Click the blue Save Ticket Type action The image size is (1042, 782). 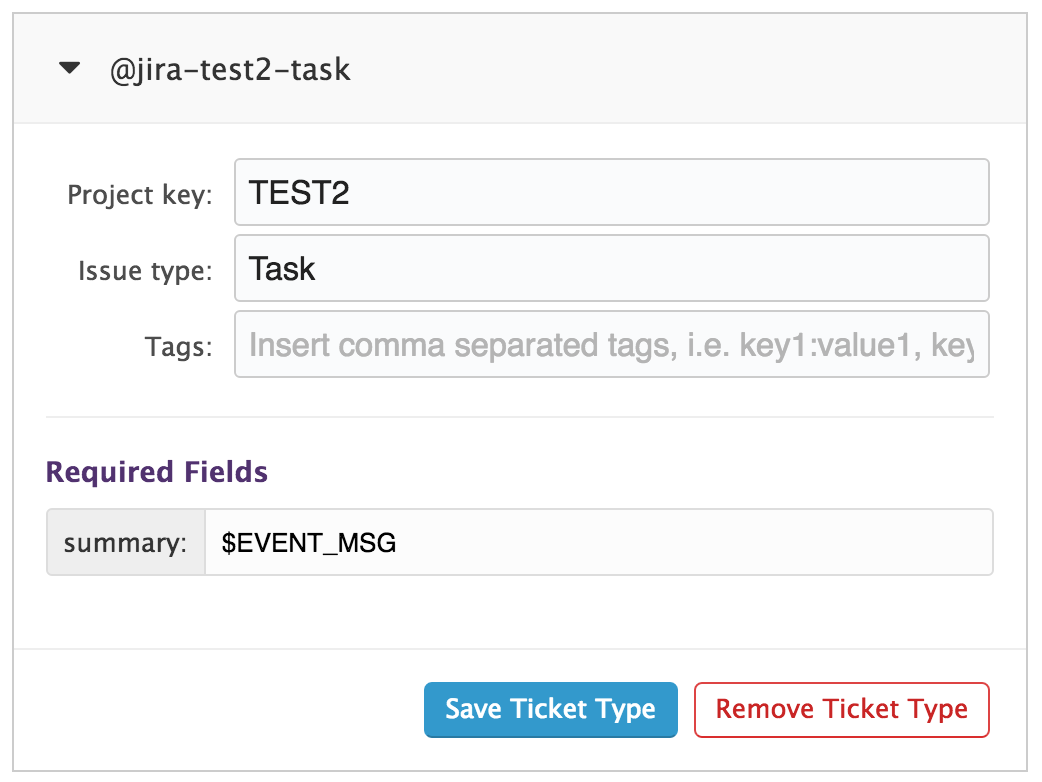[550, 709]
